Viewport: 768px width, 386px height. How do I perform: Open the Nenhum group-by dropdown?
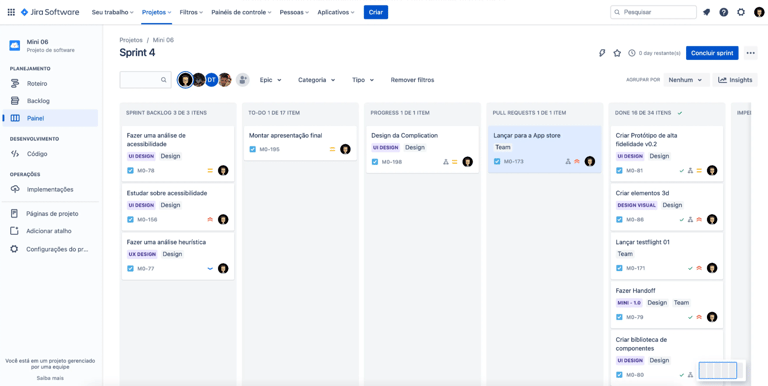click(686, 80)
